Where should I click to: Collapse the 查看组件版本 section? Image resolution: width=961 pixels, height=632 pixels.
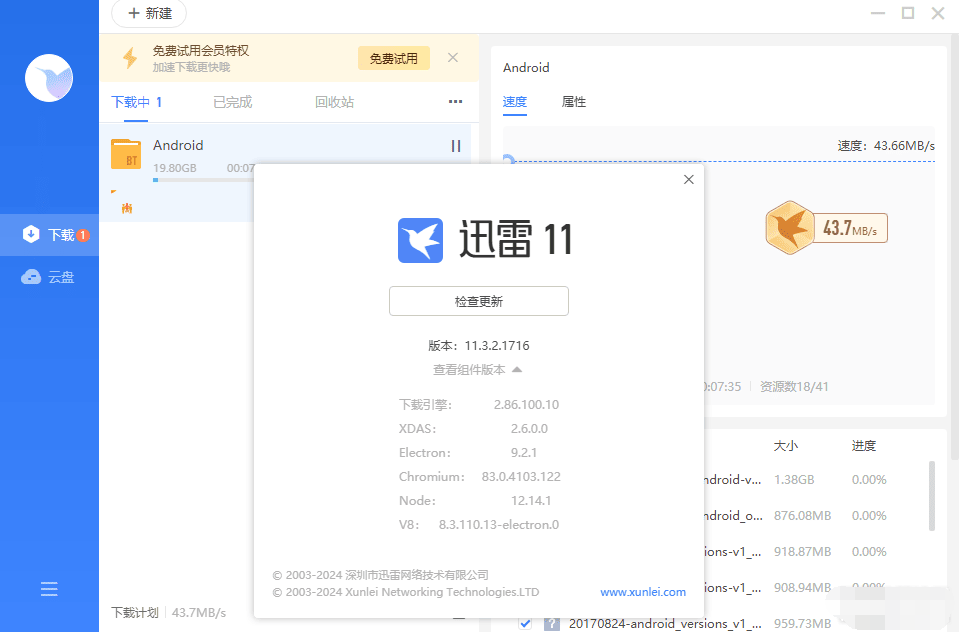click(477, 370)
